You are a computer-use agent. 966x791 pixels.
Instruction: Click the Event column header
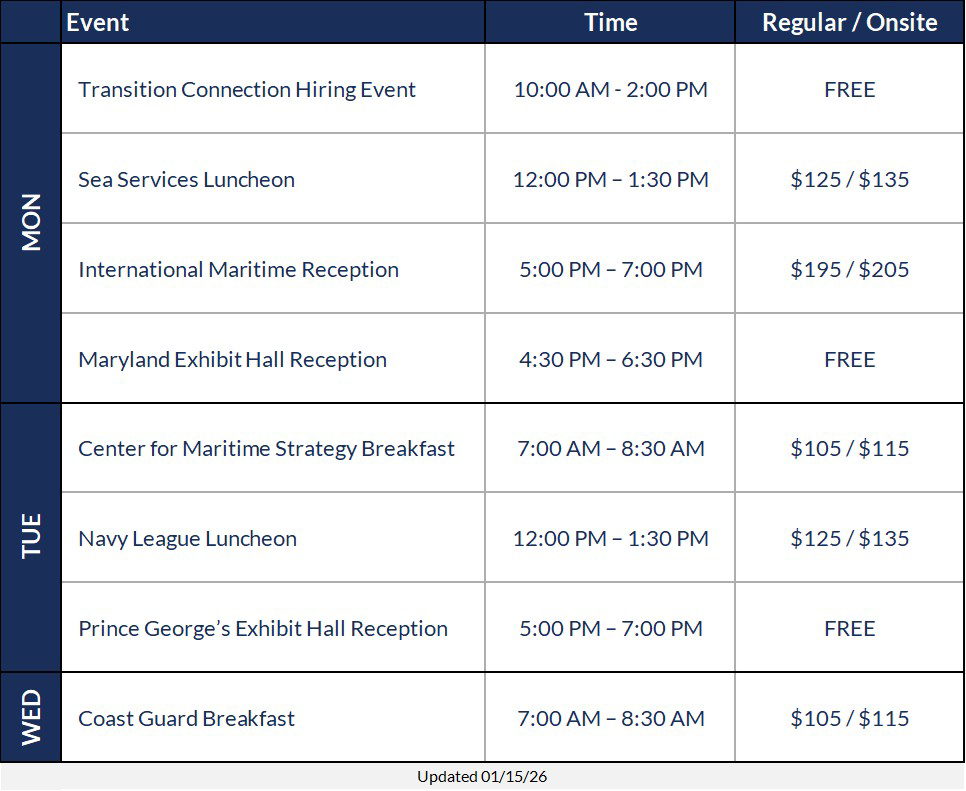(98, 22)
